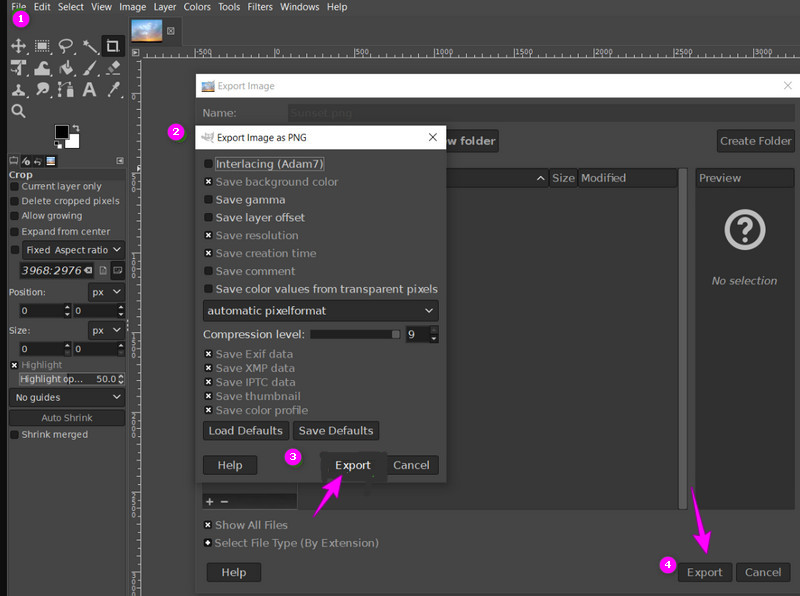Open the automatic pixelformat dropdown
Viewport: 800px width, 596px height.
coord(320,311)
